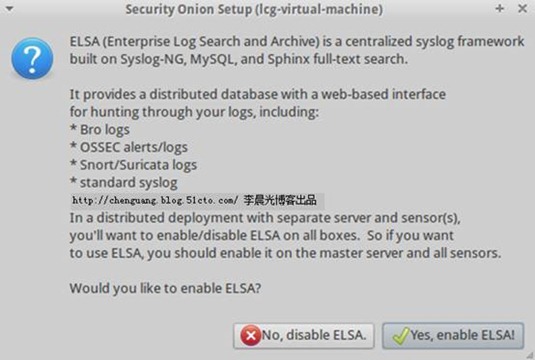Screen dimensions: 535x360
Task: Click the "ELSA (Enterprise Log Search" sentence
Action: pos(297,41)
